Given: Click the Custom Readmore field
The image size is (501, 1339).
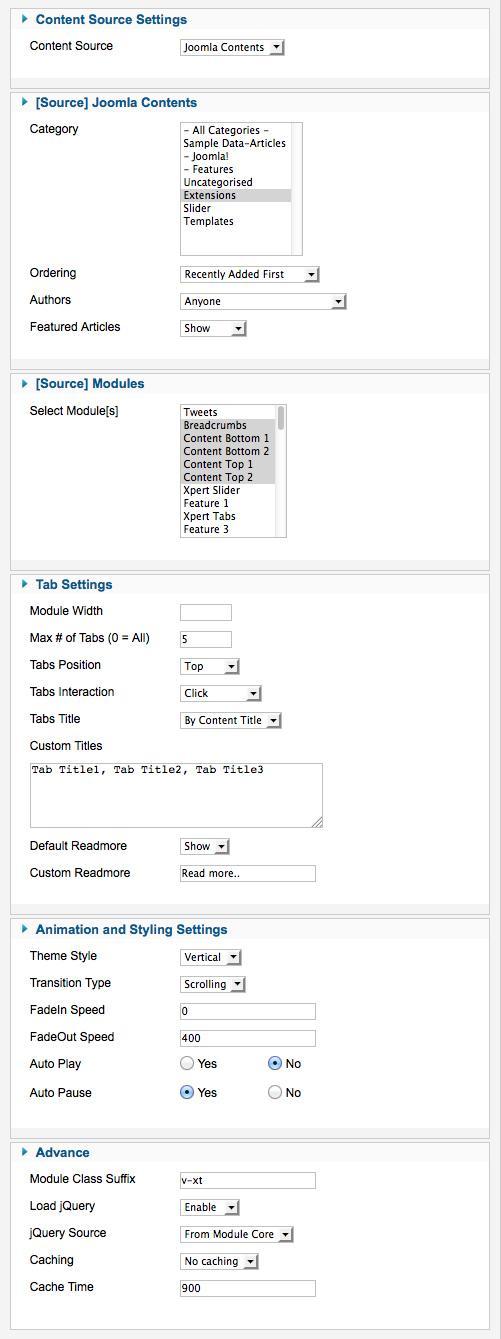Looking at the screenshot, I should (x=247, y=873).
